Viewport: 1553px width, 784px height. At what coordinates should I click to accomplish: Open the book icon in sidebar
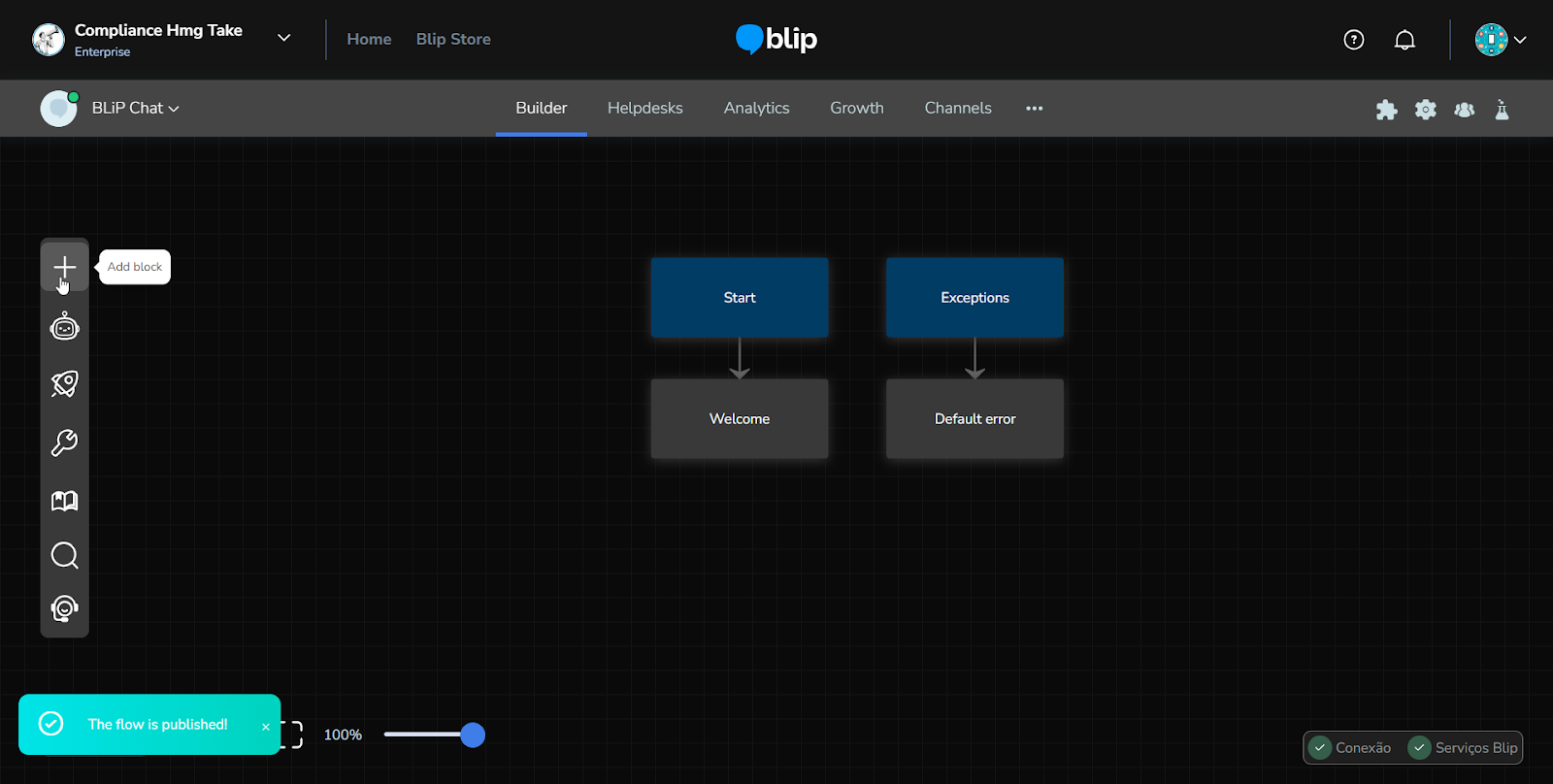(64, 501)
